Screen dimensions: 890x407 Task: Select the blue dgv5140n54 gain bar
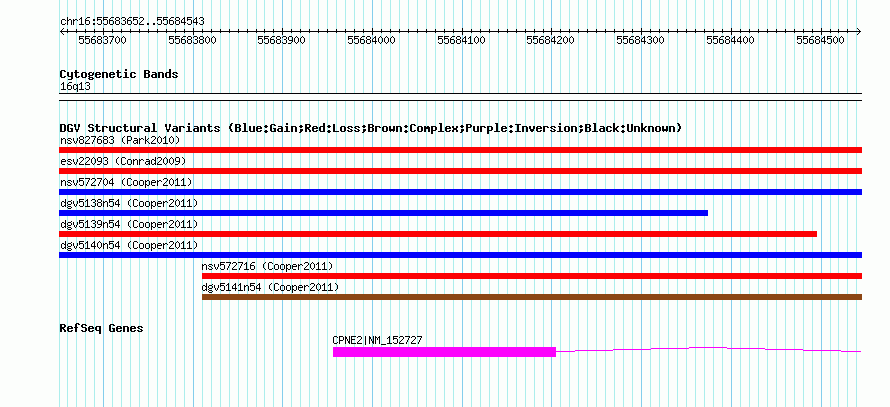pyautogui.click(x=460, y=255)
